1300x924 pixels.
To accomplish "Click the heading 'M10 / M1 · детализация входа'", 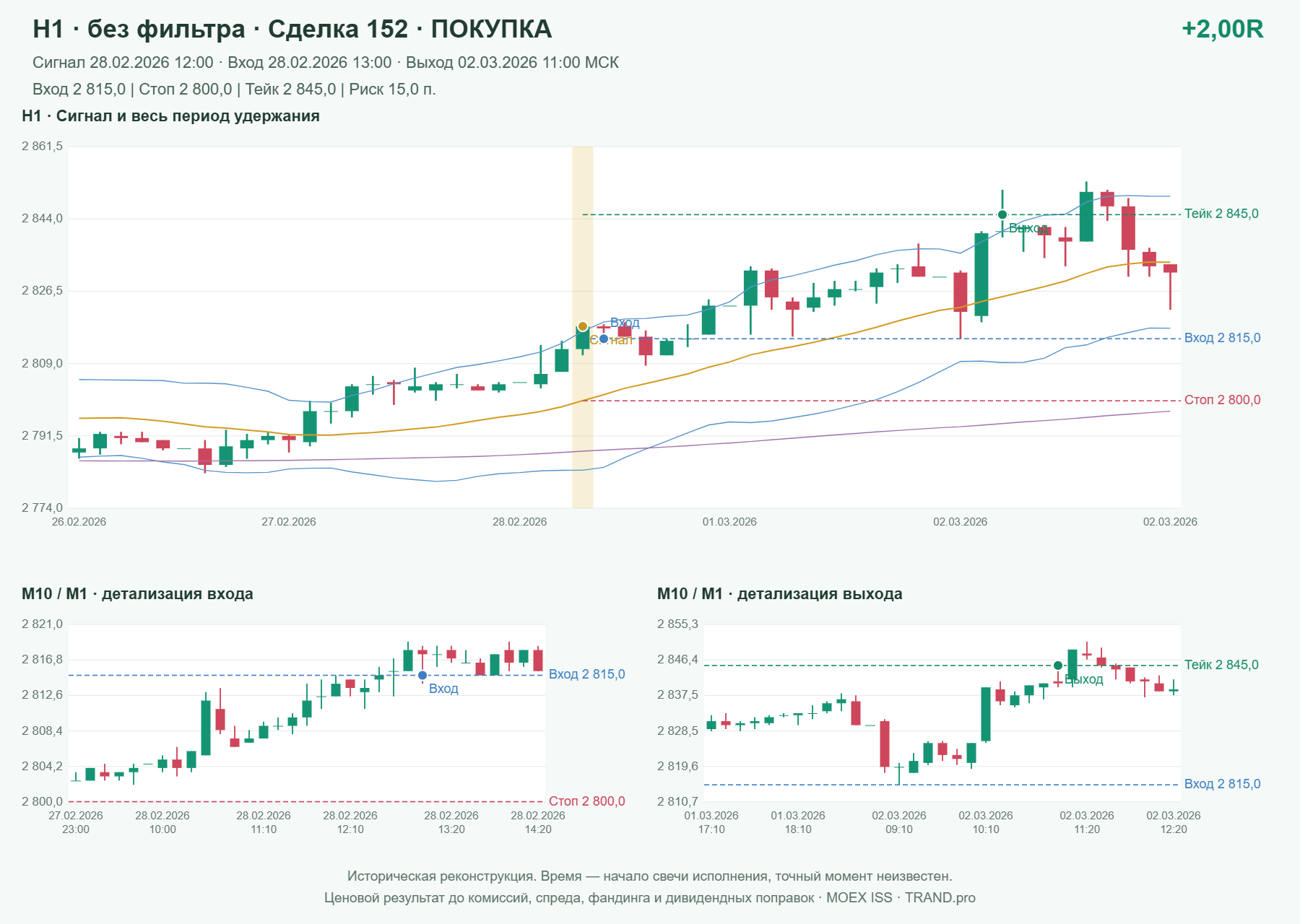I will [137, 594].
